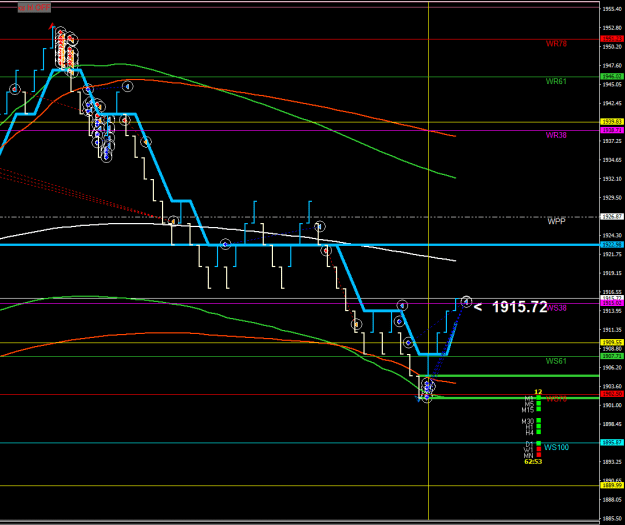Click the green H4 timeframe square
This screenshot has height=525, width=625.
click(x=539, y=432)
